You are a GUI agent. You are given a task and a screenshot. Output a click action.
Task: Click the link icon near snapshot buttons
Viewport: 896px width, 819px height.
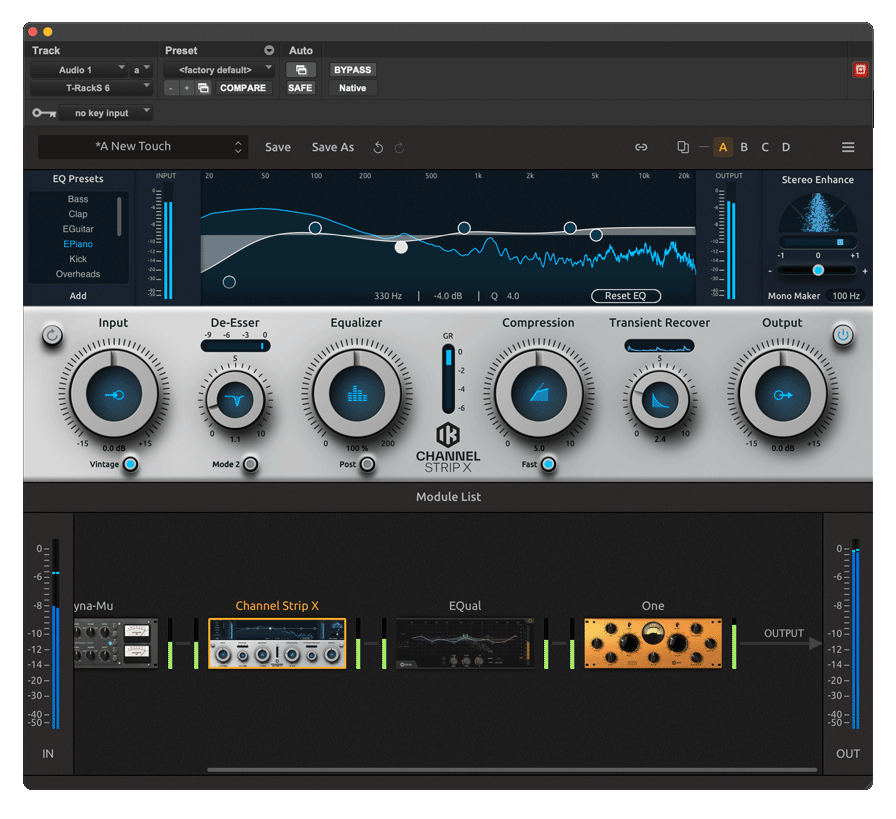pos(641,147)
